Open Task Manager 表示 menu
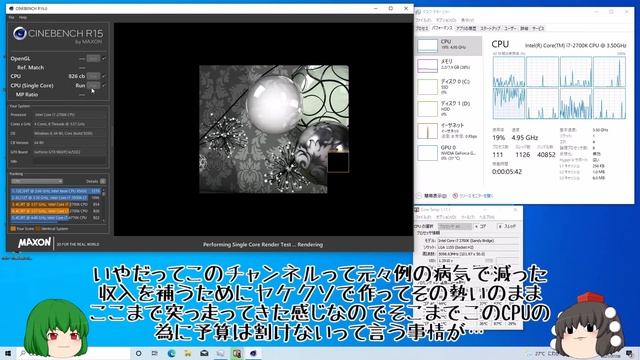This screenshot has height=360, width=640. click(467, 20)
